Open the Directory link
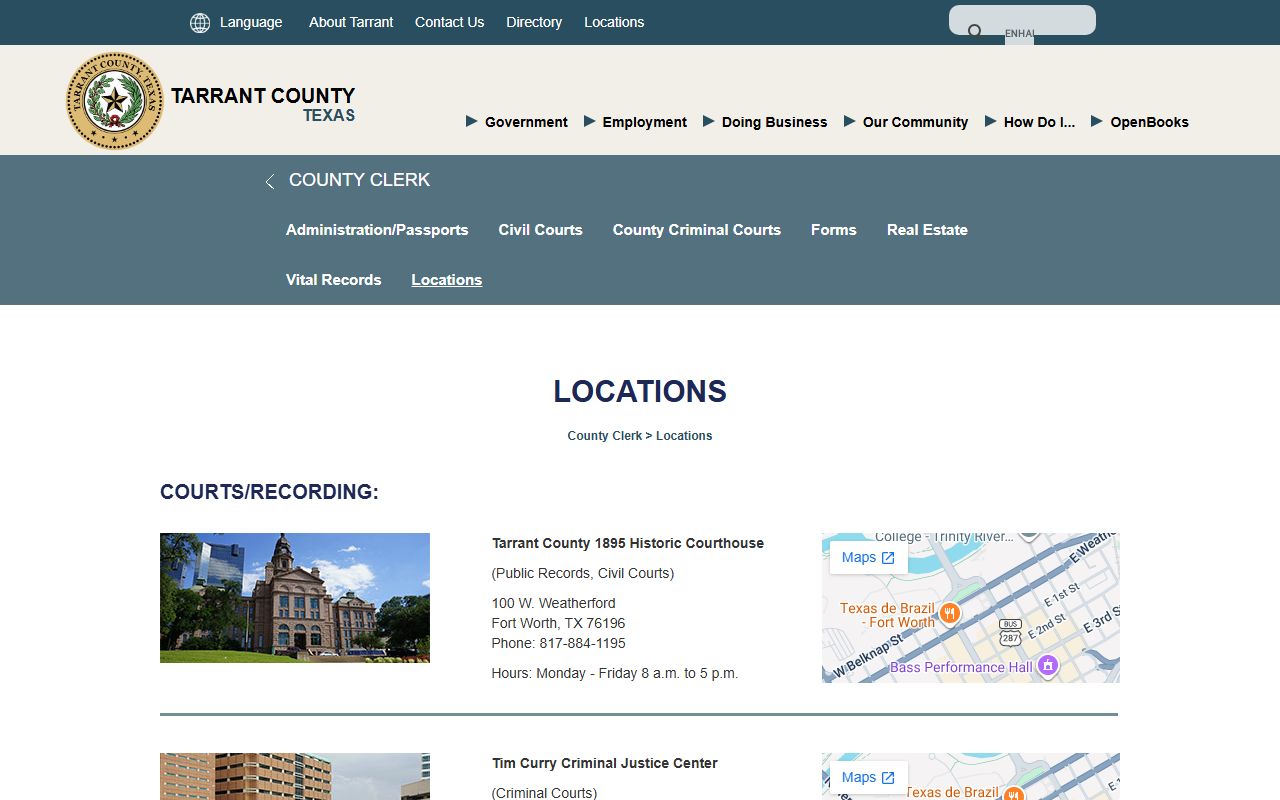This screenshot has width=1280, height=800. (534, 22)
